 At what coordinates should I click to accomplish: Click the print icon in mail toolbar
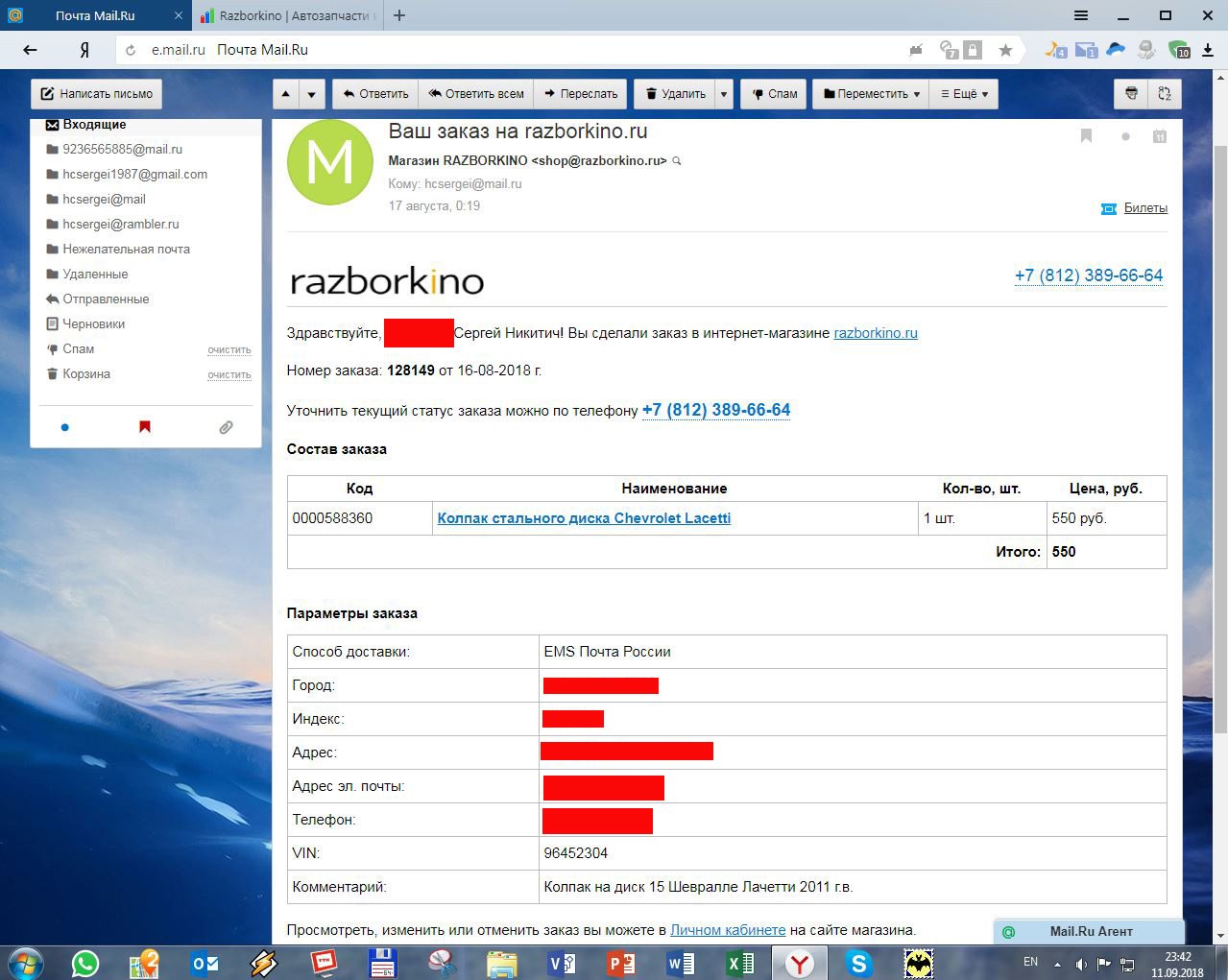click(1131, 94)
